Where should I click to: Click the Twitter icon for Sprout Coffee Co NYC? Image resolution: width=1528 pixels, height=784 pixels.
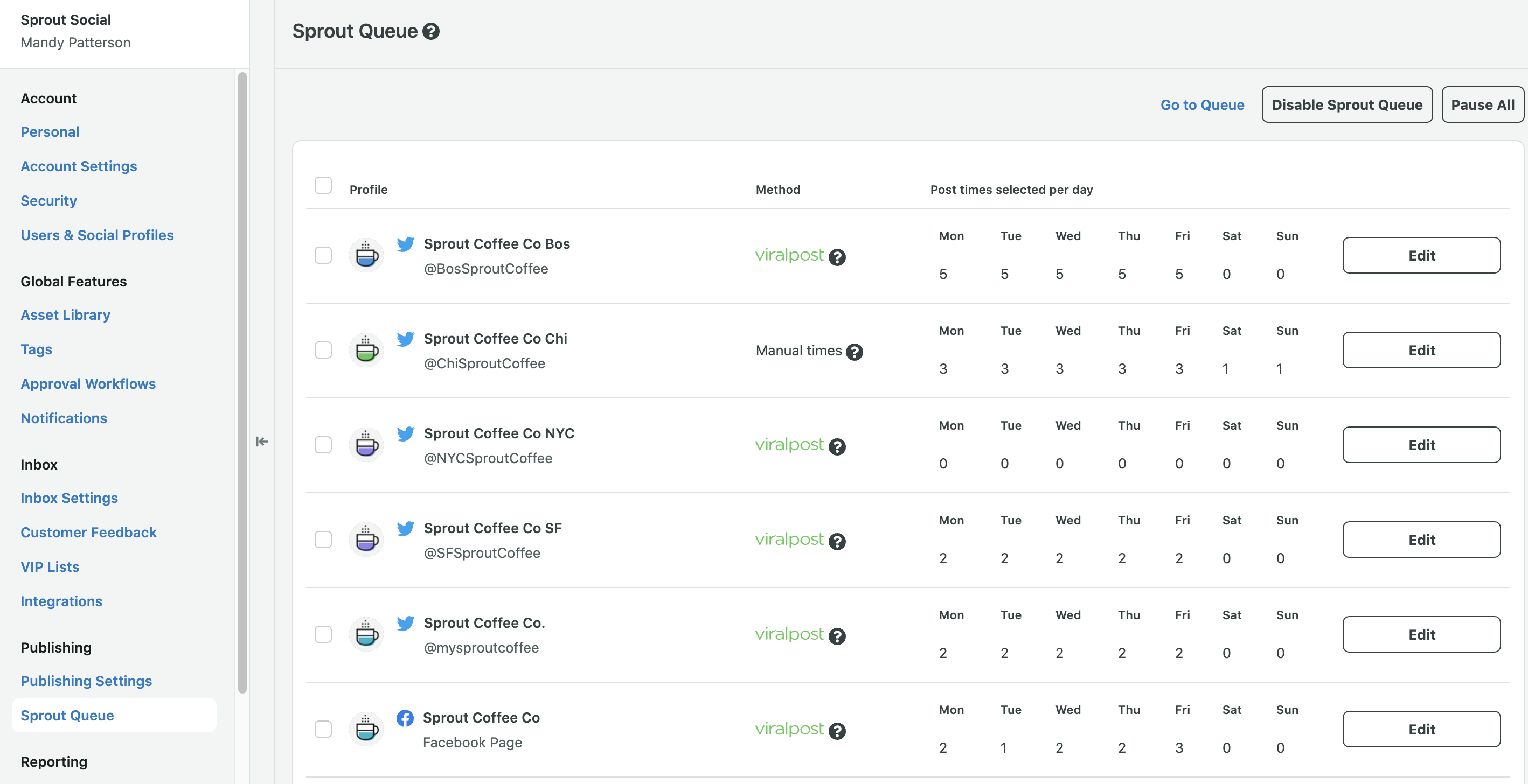(x=406, y=434)
